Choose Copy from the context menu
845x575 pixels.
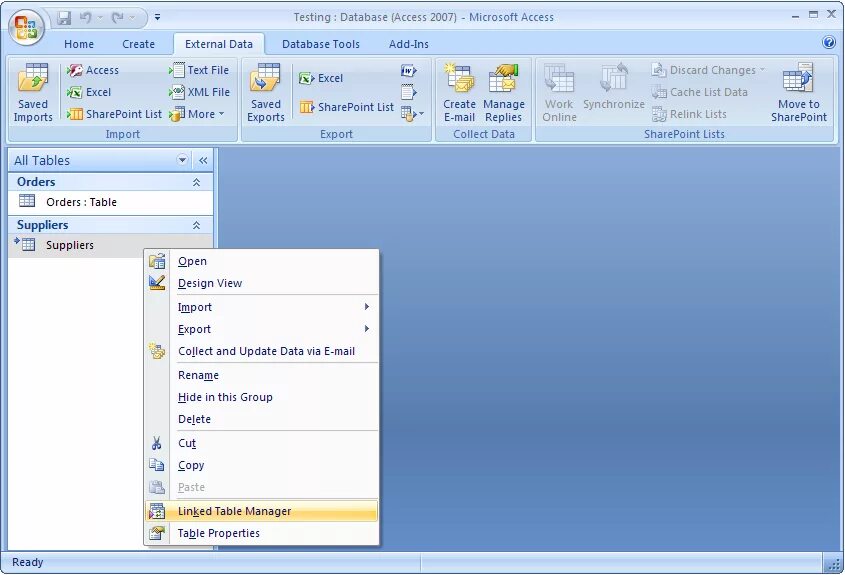click(x=262, y=465)
